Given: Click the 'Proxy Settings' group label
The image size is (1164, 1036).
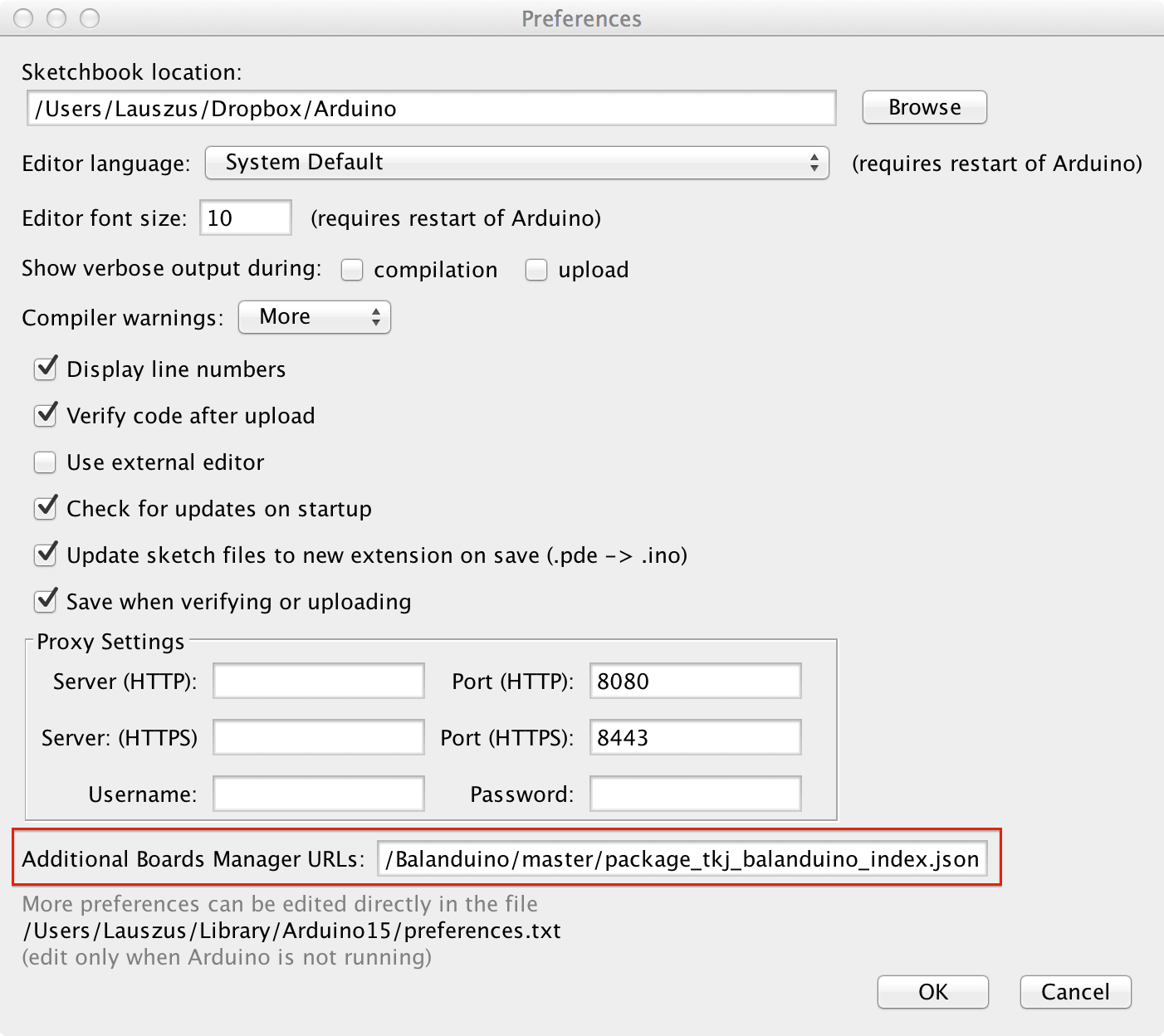Looking at the screenshot, I should point(110,642).
